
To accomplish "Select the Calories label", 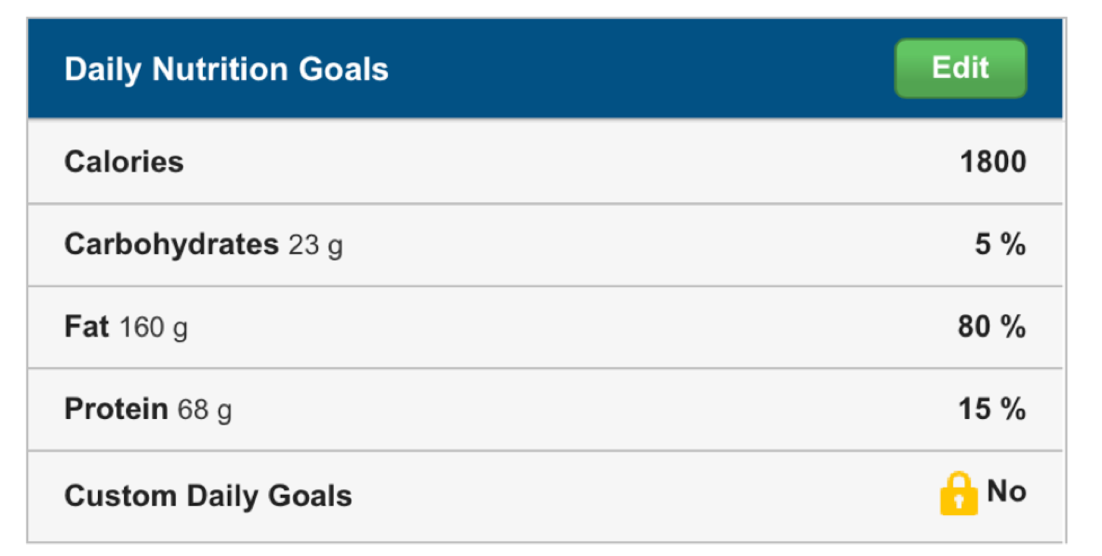I will point(124,162).
